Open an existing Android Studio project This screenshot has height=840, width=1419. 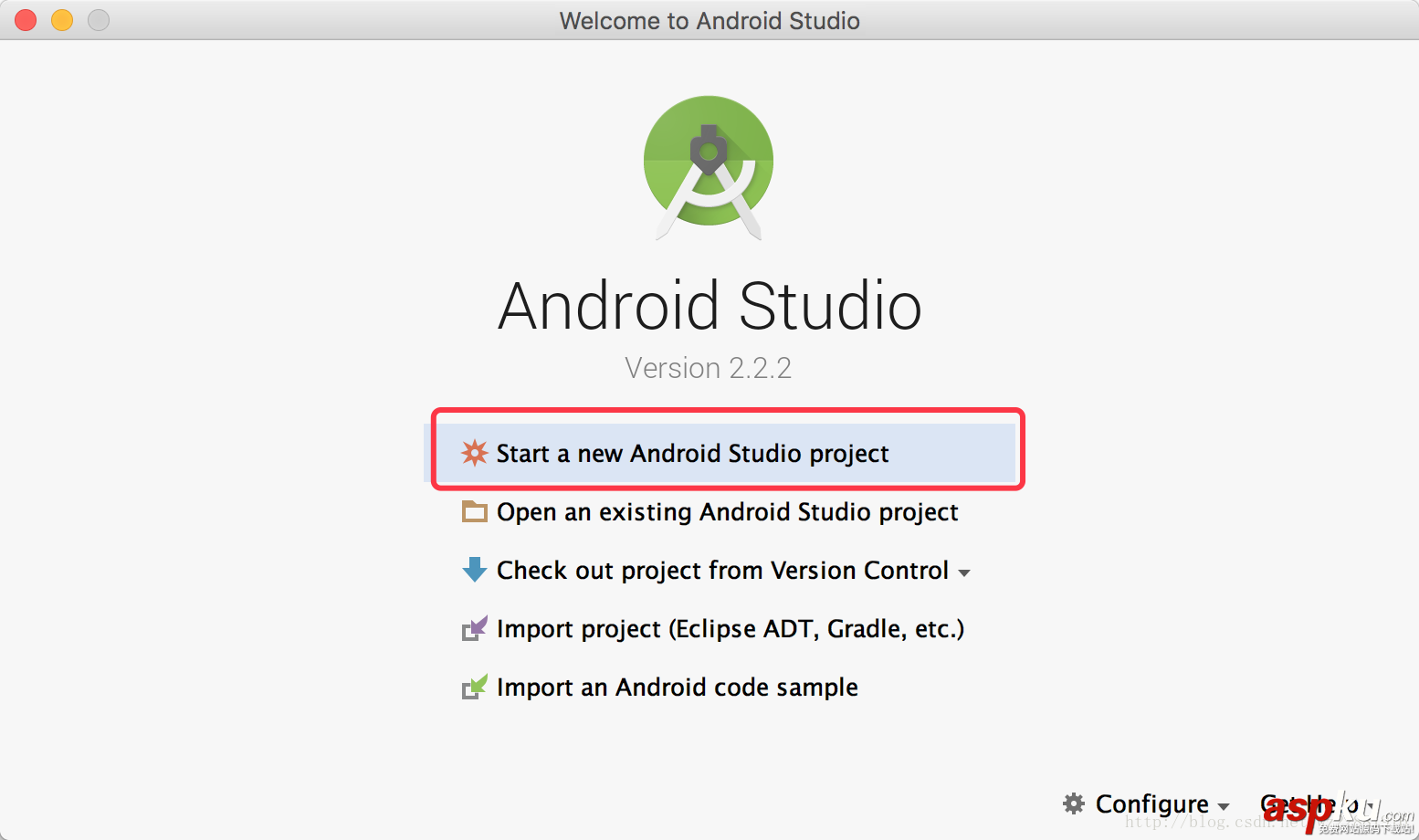point(727,512)
